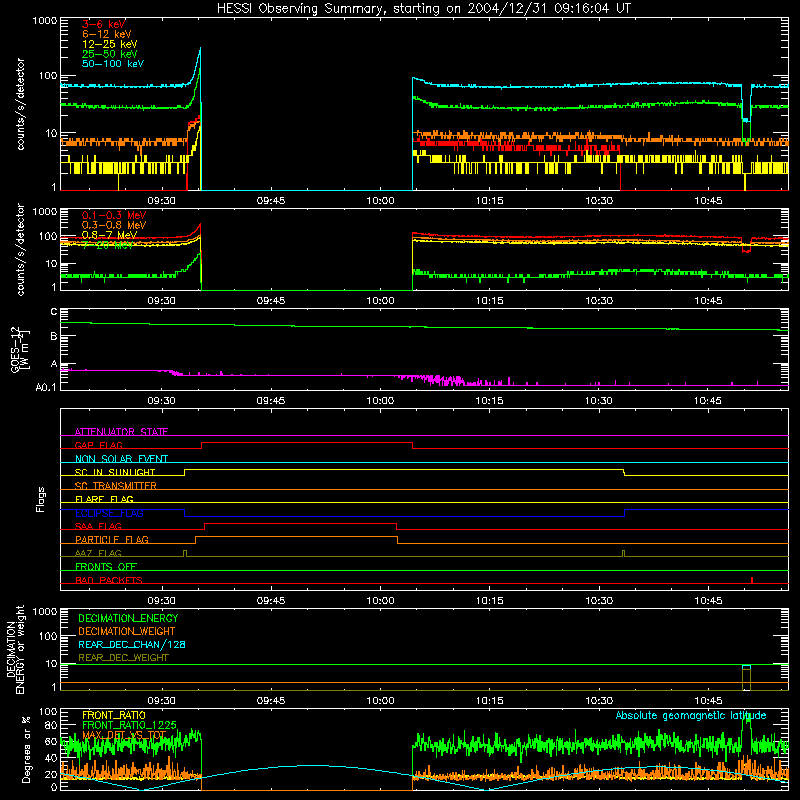Click 10:45 time label under keV panel

pyautogui.click(x=708, y=201)
